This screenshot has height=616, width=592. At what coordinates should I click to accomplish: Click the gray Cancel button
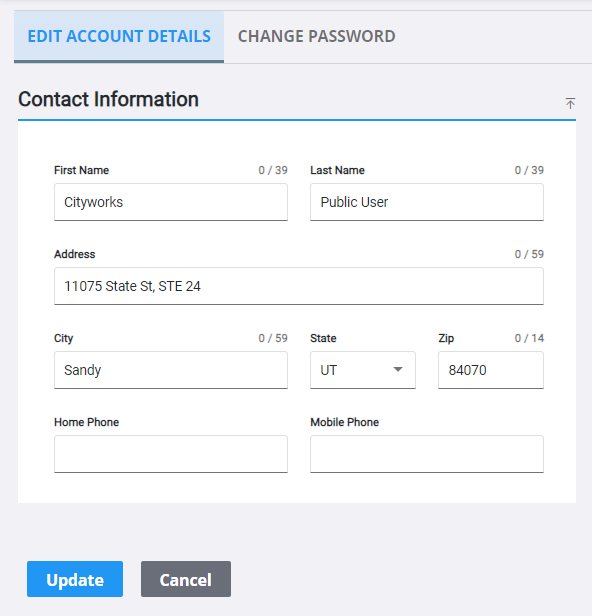click(186, 579)
